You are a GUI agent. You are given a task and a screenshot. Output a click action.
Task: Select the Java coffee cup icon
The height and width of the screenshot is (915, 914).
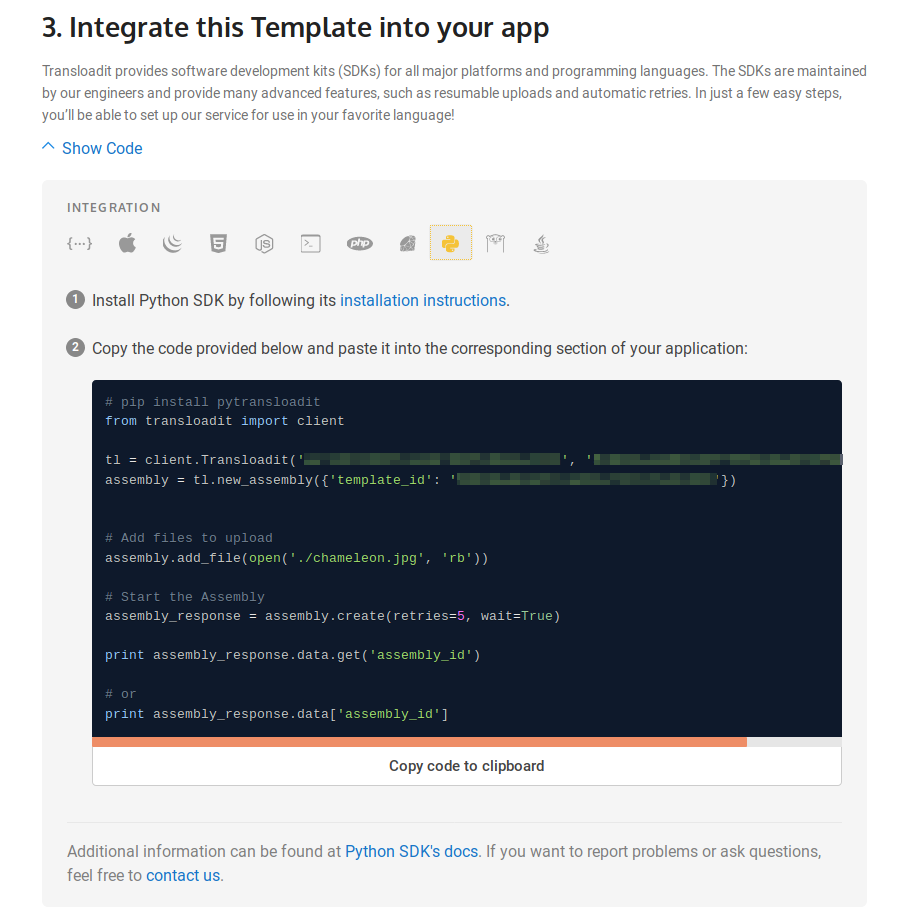[x=541, y=243]
